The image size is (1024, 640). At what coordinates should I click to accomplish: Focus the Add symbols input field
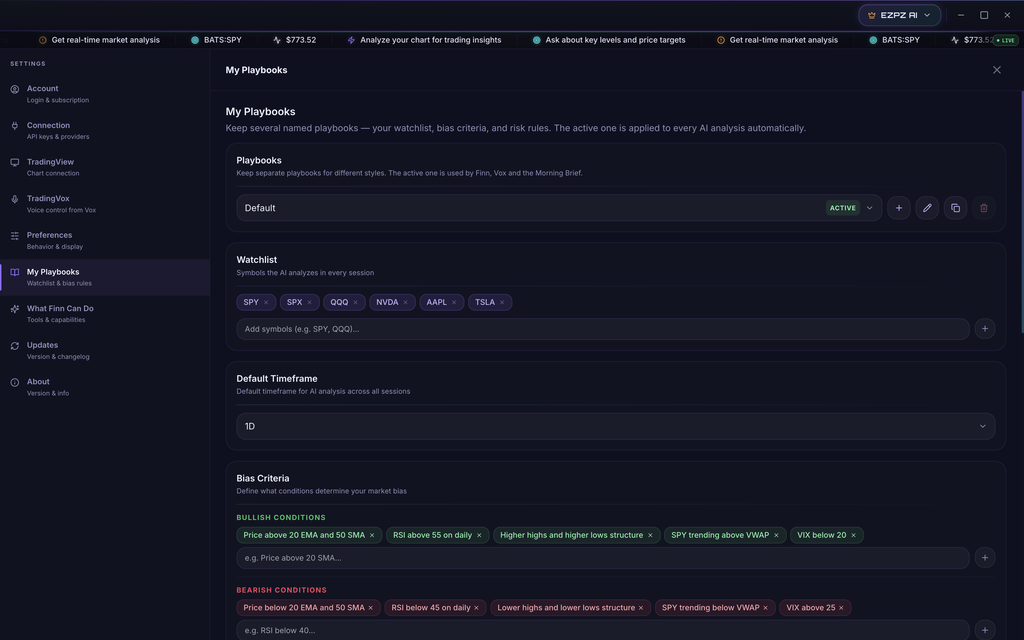pyautogui.click(x=603, y=328)
